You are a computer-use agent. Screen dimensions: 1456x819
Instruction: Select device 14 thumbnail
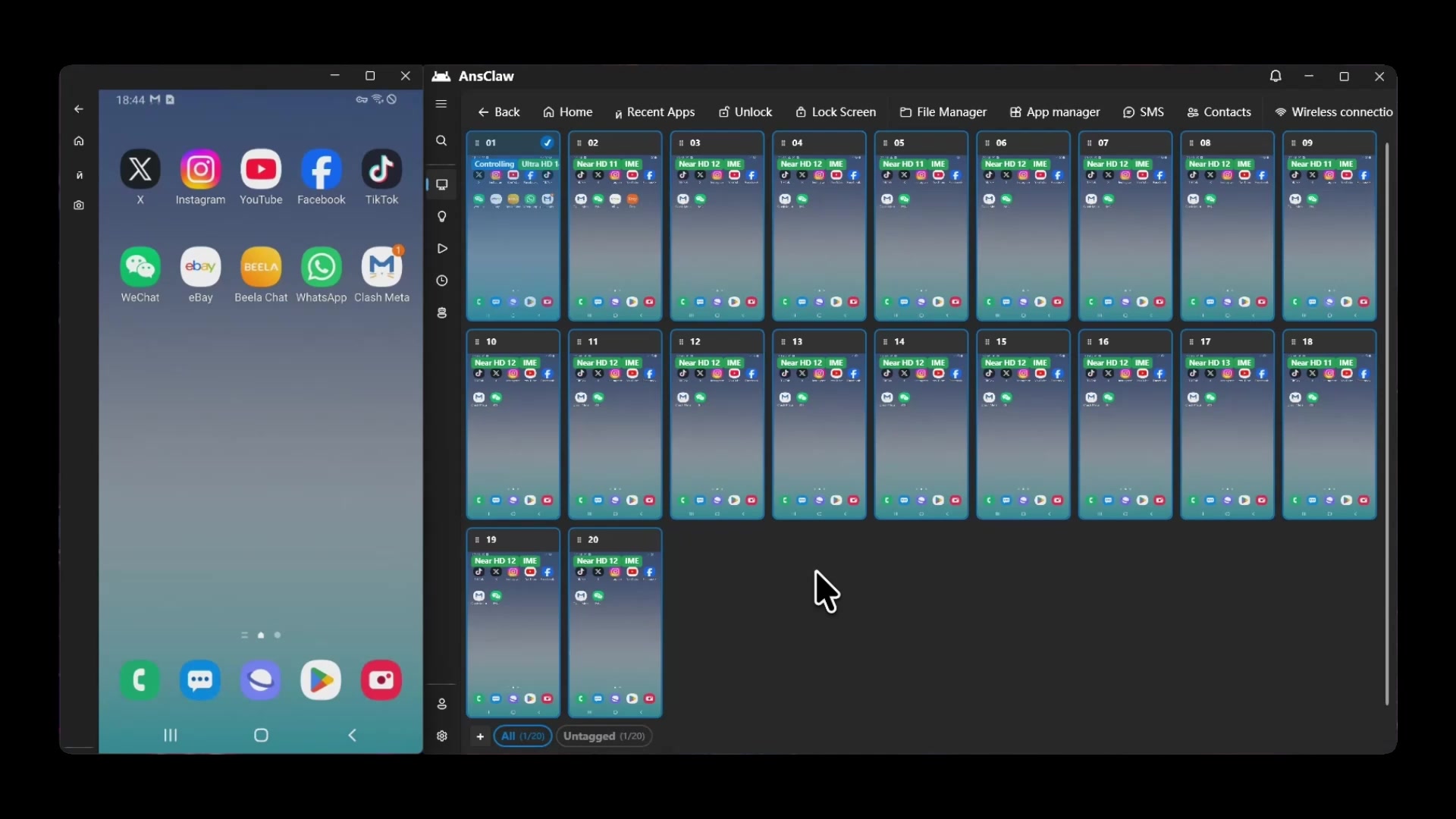pos(921,425)
